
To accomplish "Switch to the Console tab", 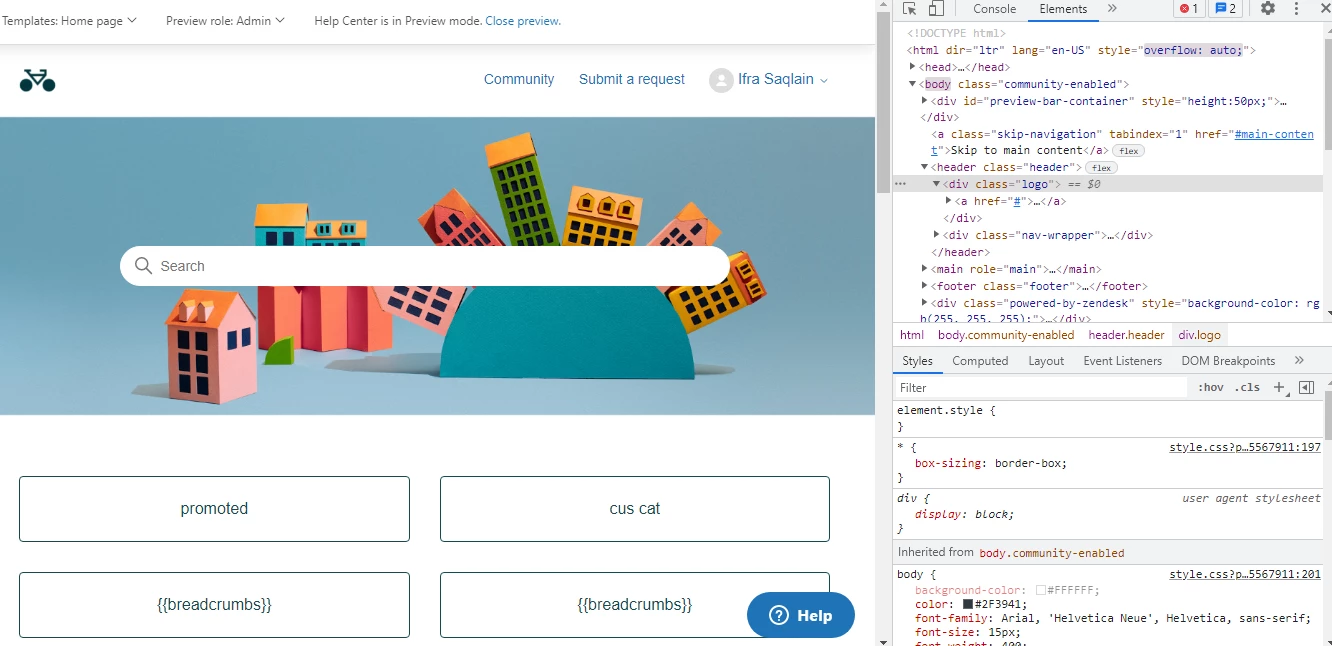I will [995, 9].
